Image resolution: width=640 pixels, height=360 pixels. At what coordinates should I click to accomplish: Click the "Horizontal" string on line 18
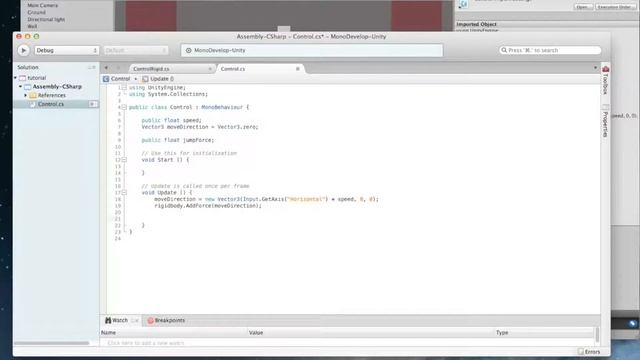[x=307, y=199]
